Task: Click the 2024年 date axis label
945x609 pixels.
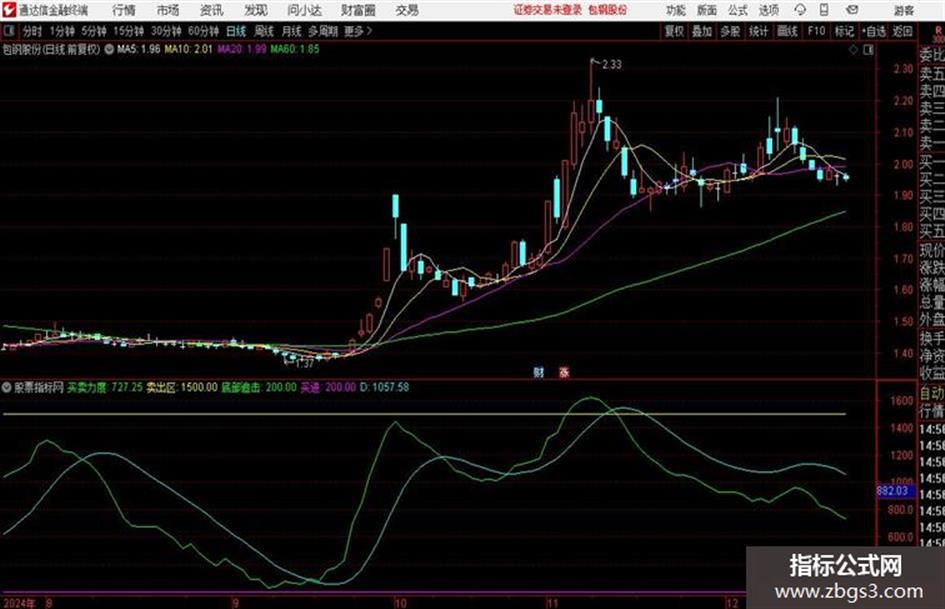Action: (x=19, y=603)
